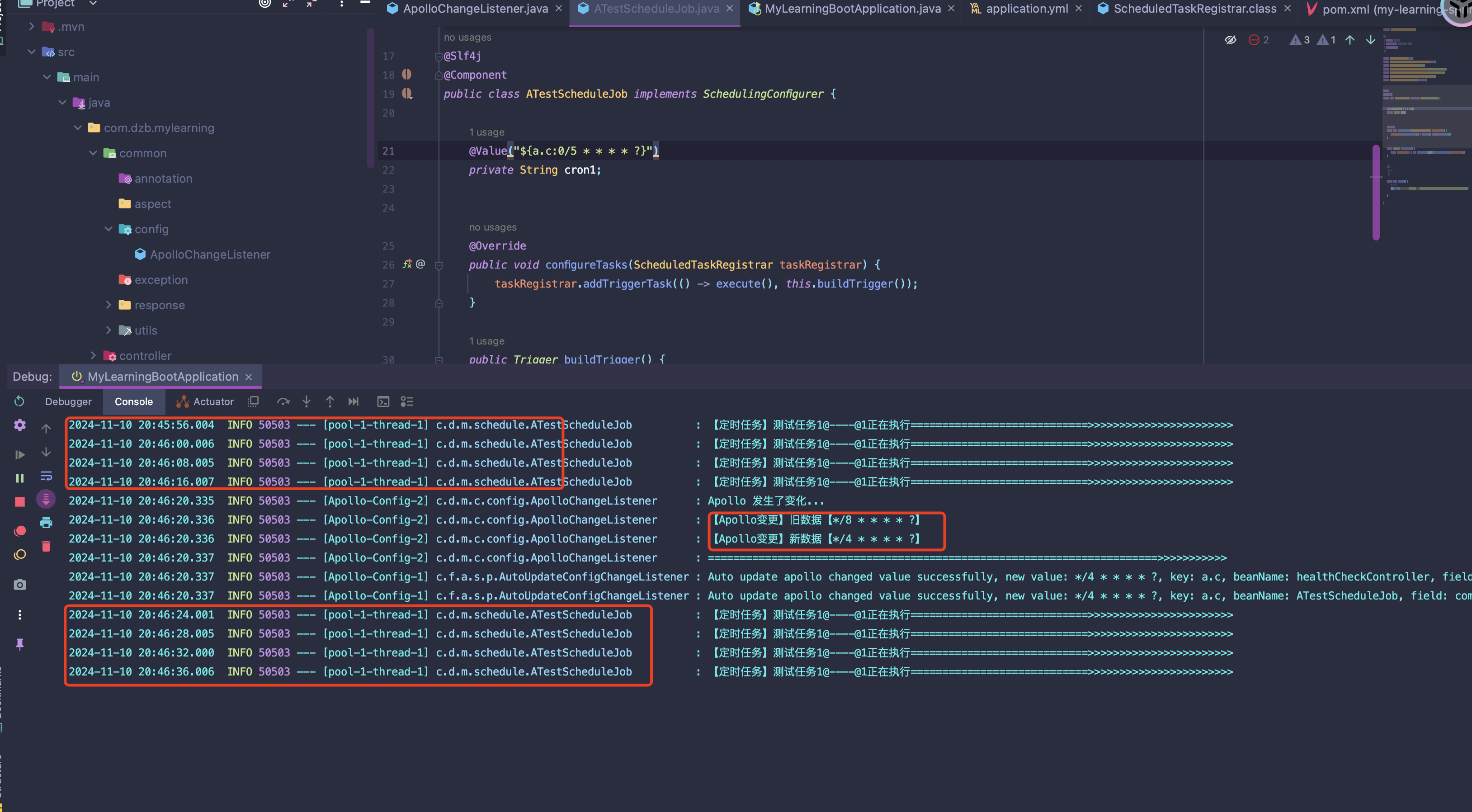Clear all console output trash icon
Image resolution: width=1472 pixels, height=812 pixels.
(x=46, y=546)
